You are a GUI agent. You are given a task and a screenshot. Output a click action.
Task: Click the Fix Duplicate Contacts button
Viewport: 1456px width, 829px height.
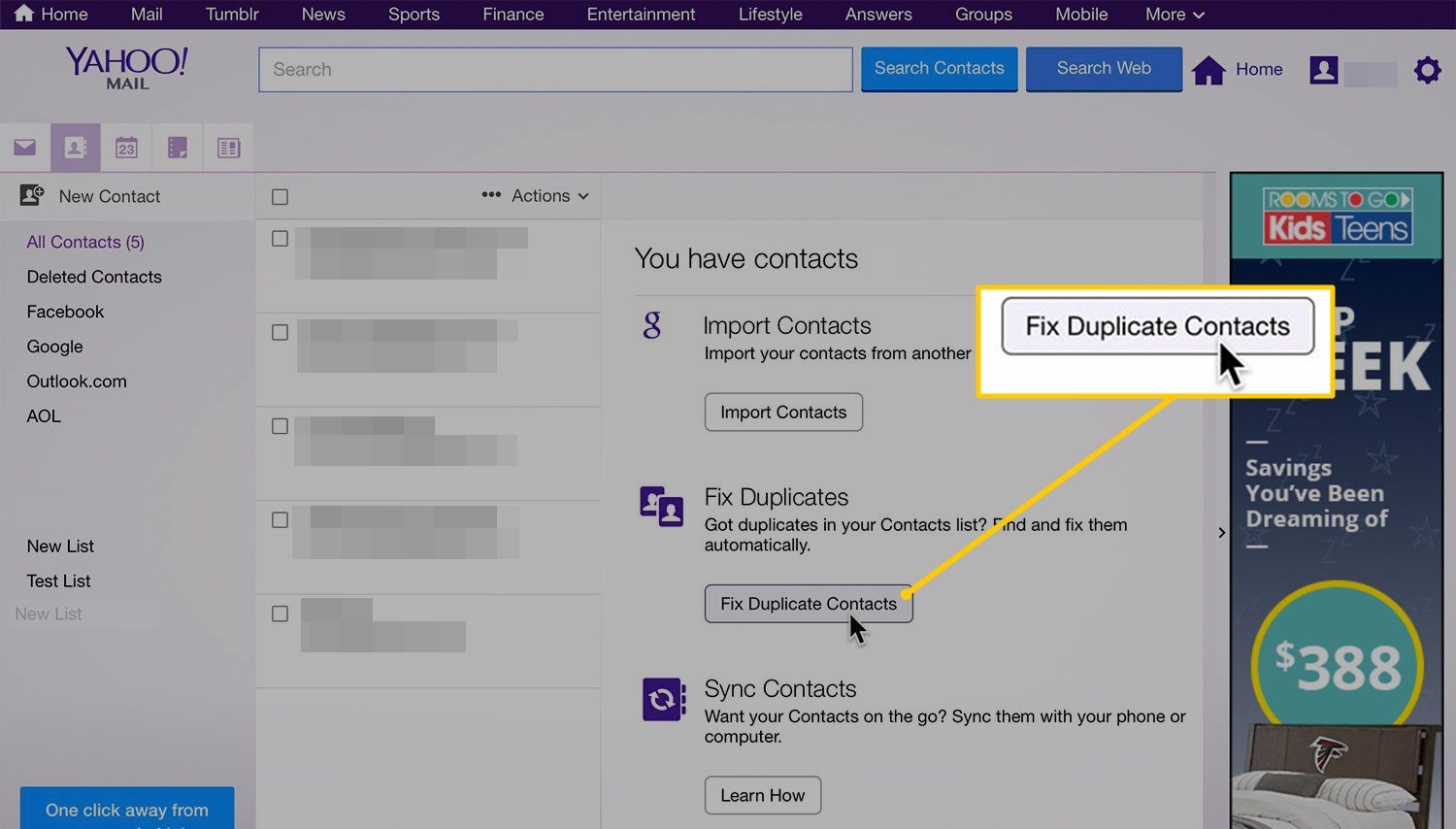pyautogui.click(x=809, y=603)
